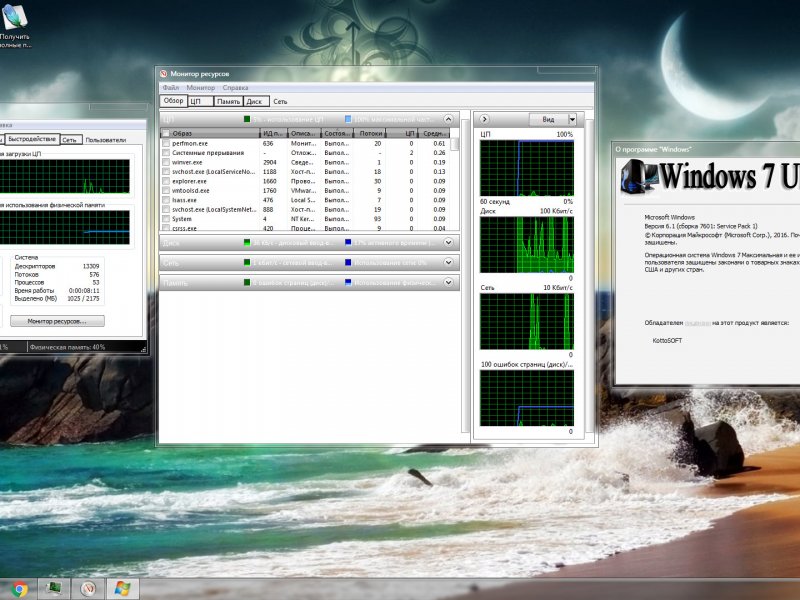Check the lsass.exe process box
The width and height of the screenshot is (800, 600).
[x=165, y=200]
